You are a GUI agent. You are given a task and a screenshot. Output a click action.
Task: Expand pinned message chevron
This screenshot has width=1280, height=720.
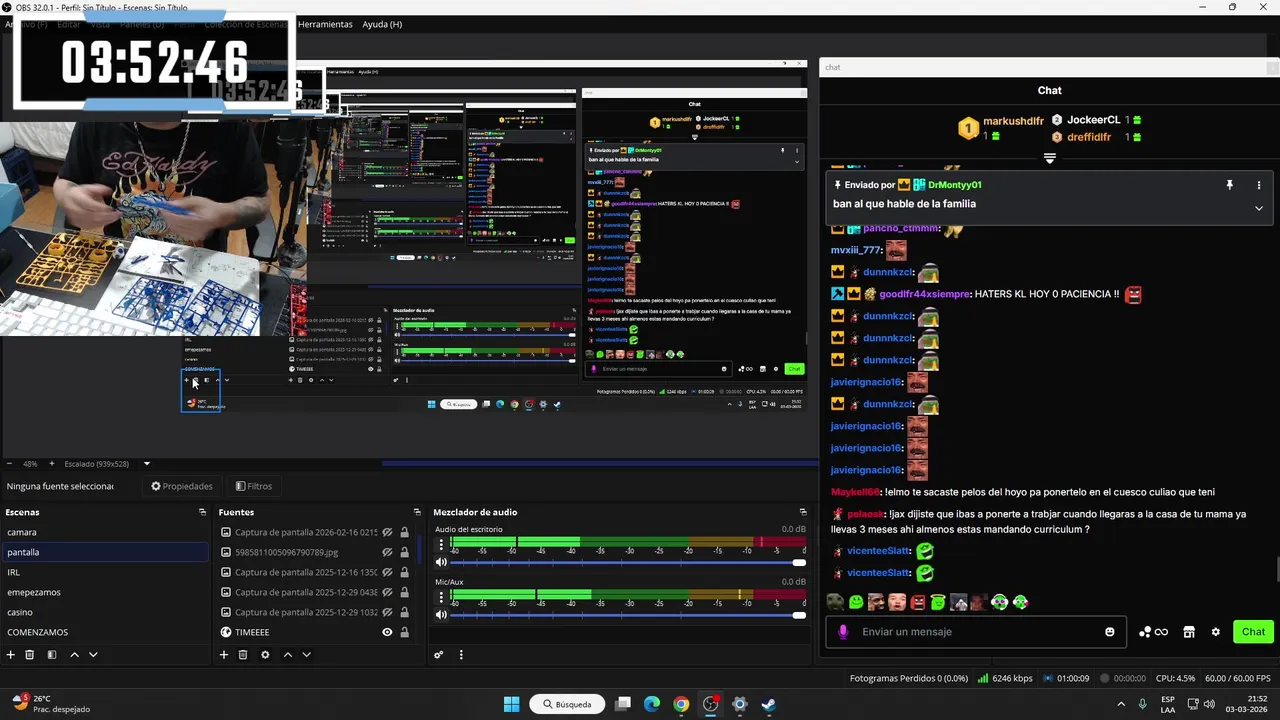[x=1259, y=208]
